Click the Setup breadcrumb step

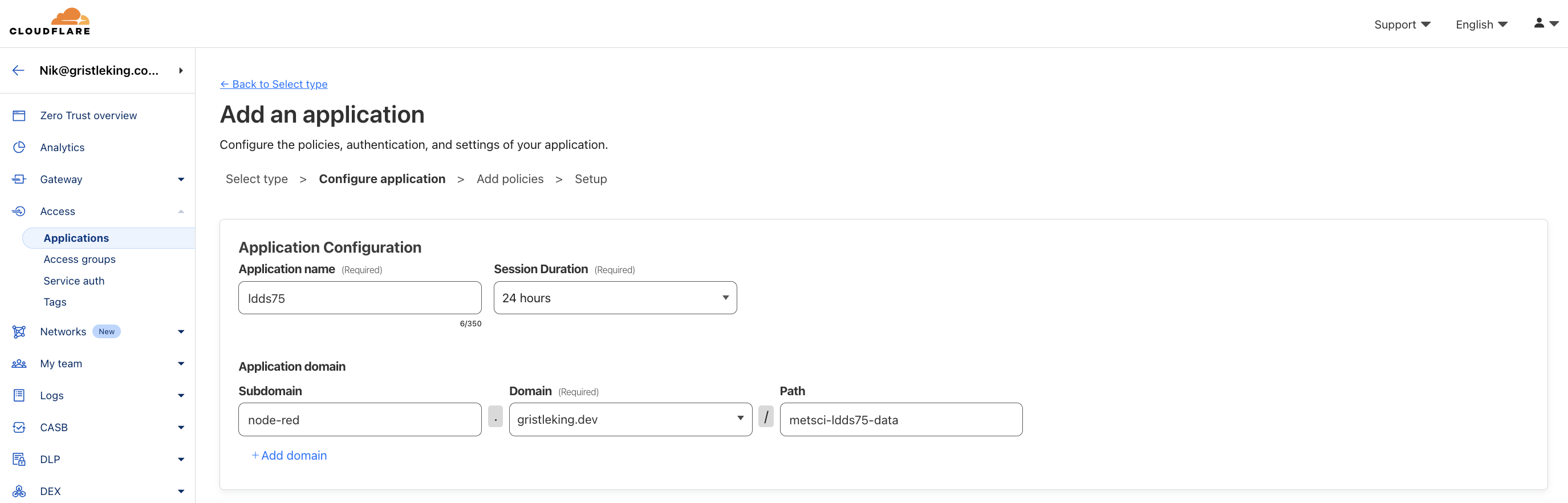click(591, 179)
